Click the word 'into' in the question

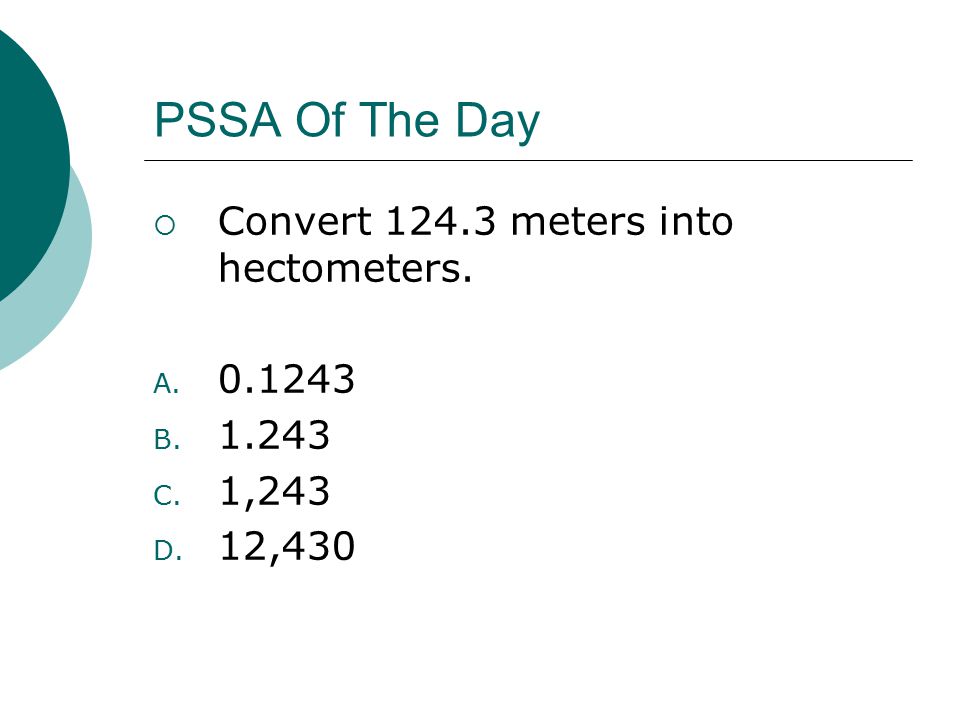pos(696,221)
